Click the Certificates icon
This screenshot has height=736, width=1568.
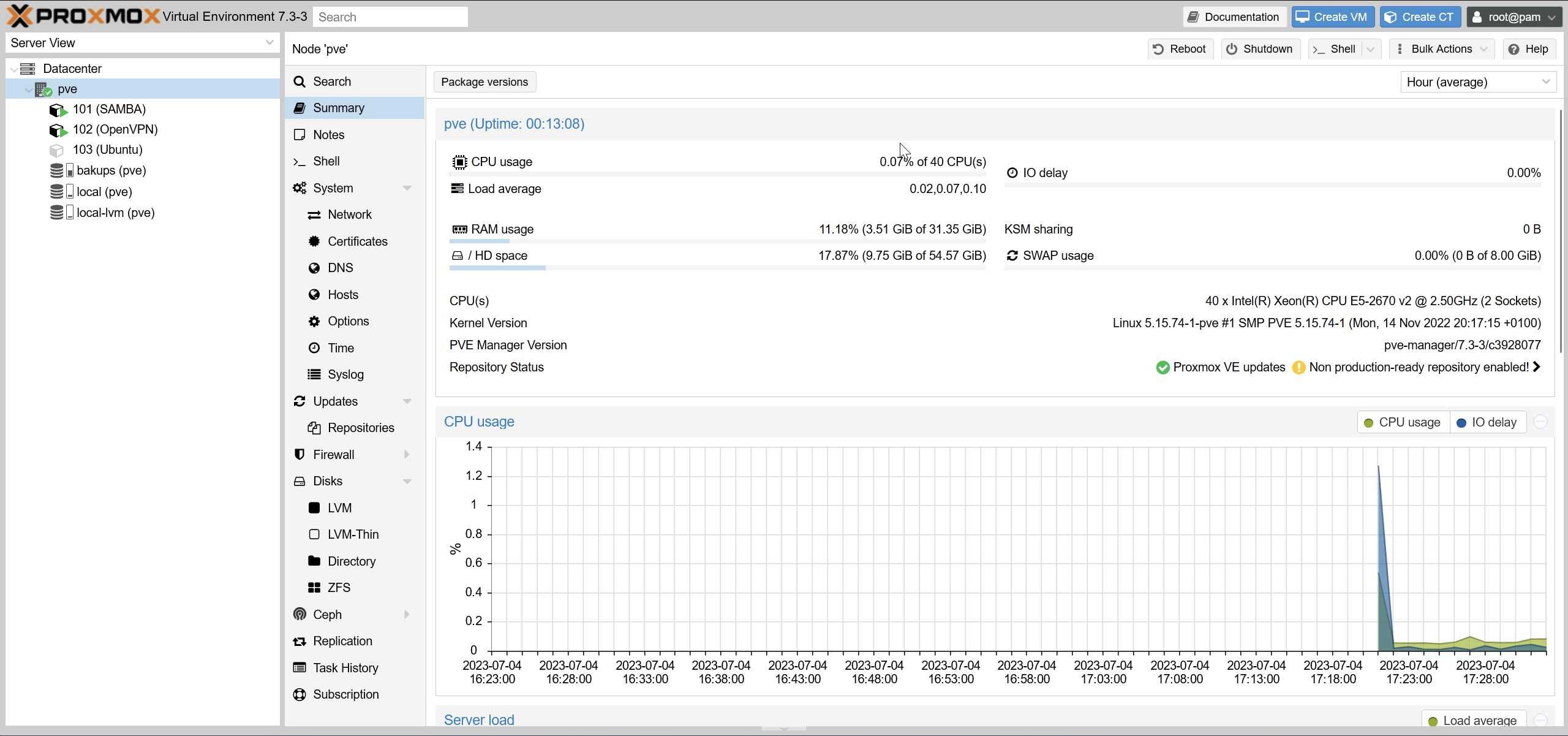314,241
